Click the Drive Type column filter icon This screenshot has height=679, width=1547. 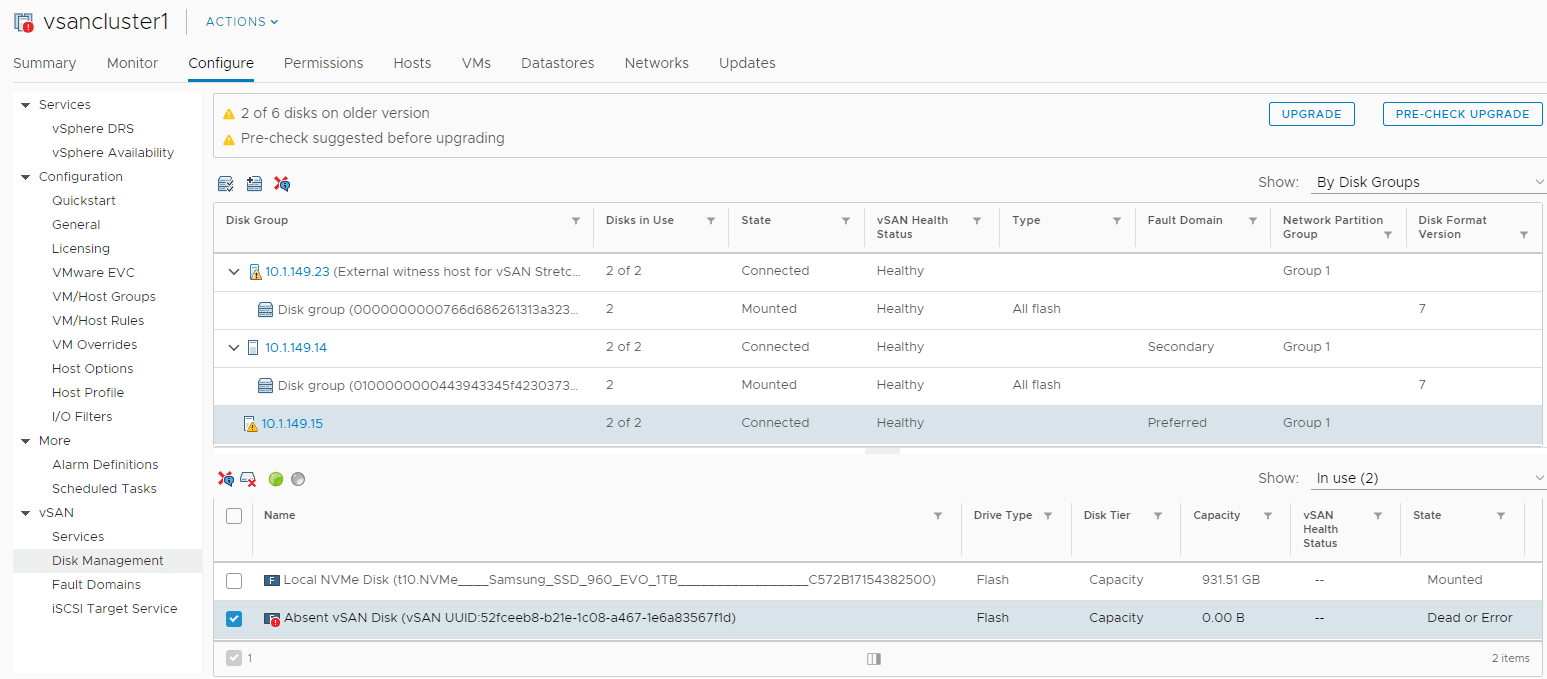pos(1047,516)
